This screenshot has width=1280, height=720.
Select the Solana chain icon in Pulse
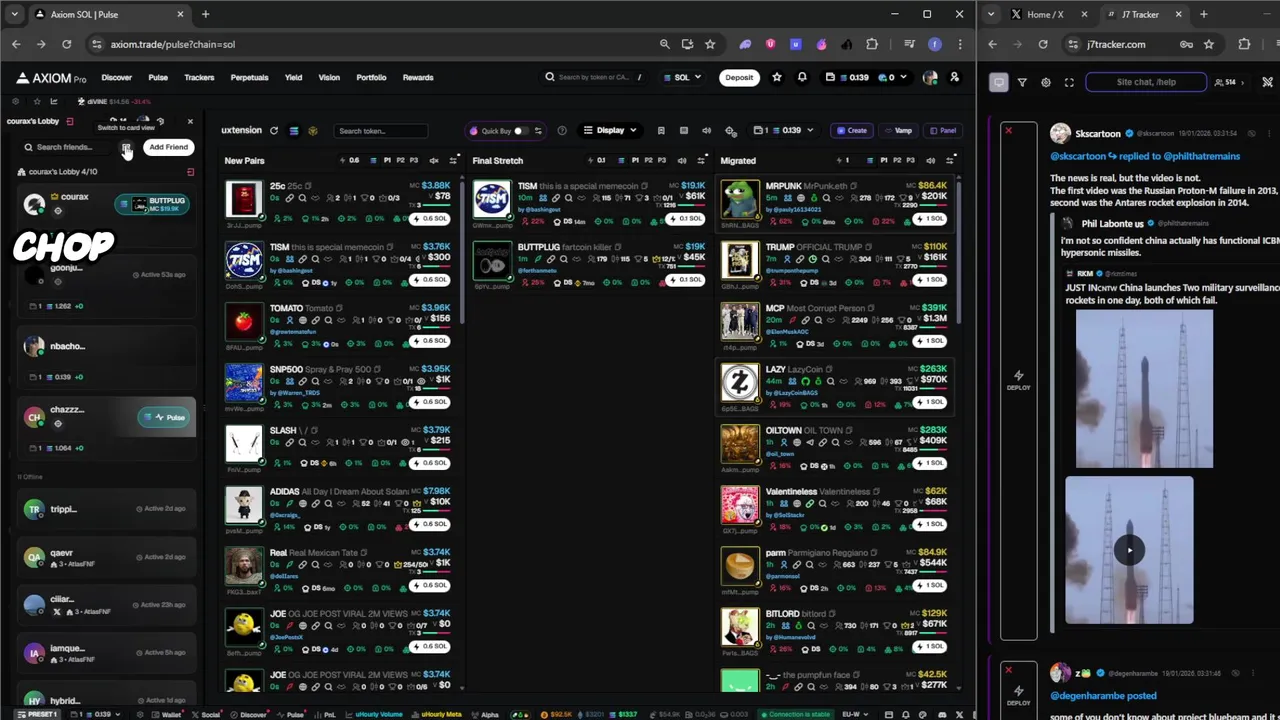[x=294, y=130]
